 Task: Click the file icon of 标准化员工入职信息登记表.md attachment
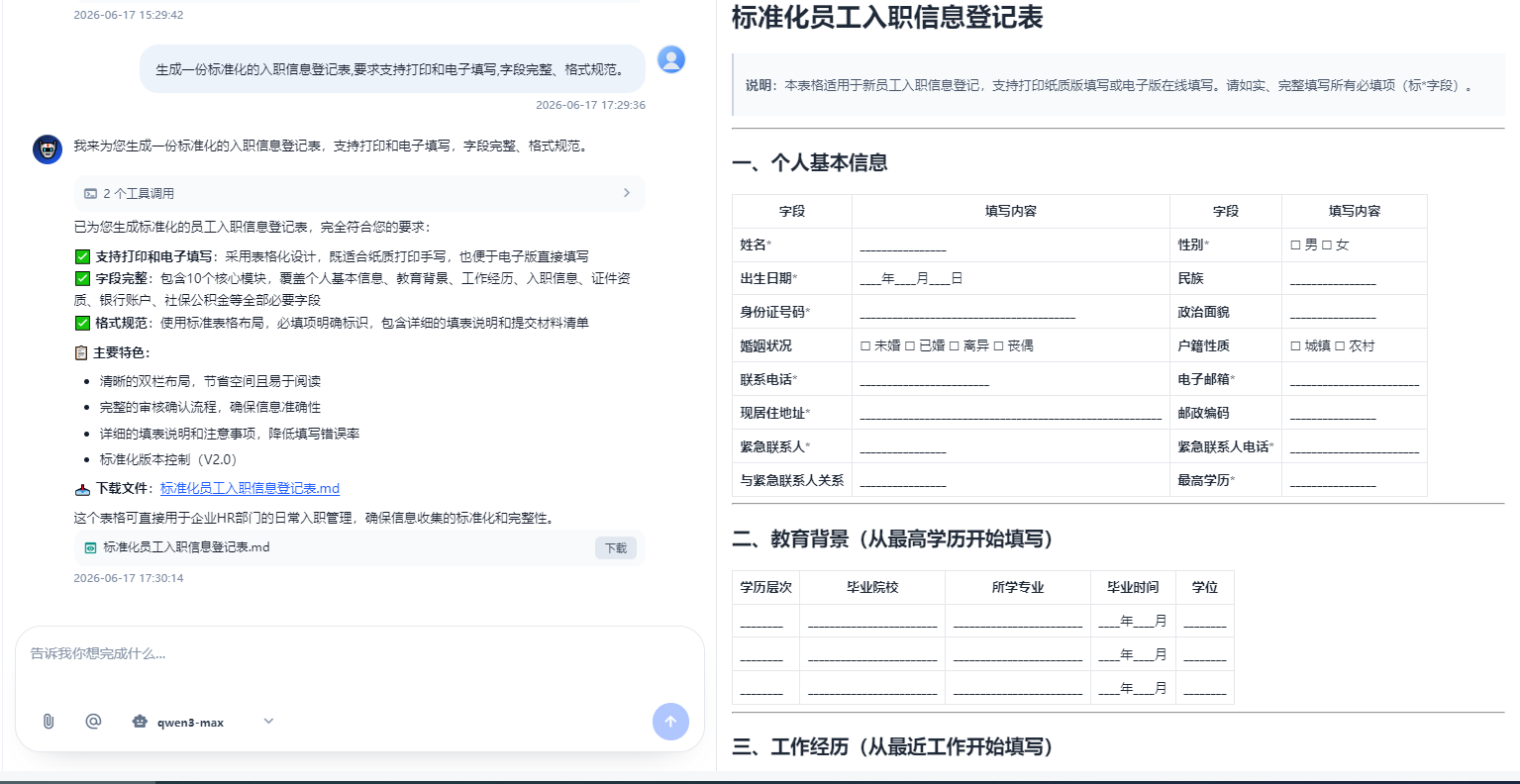(x=90, y=547)
